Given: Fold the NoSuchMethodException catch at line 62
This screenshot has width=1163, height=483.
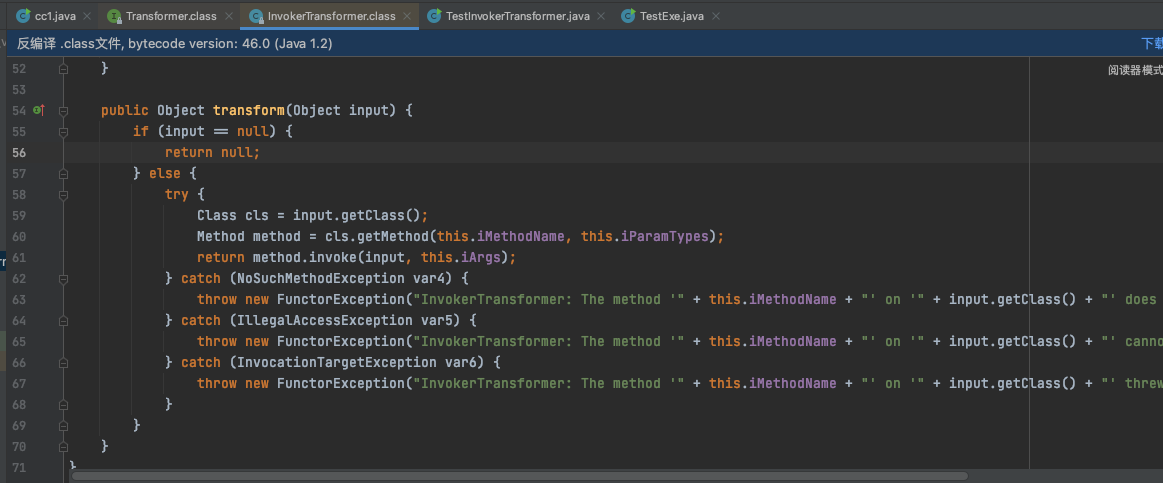Looking at the screenshot, I should (x=63, y=279).
